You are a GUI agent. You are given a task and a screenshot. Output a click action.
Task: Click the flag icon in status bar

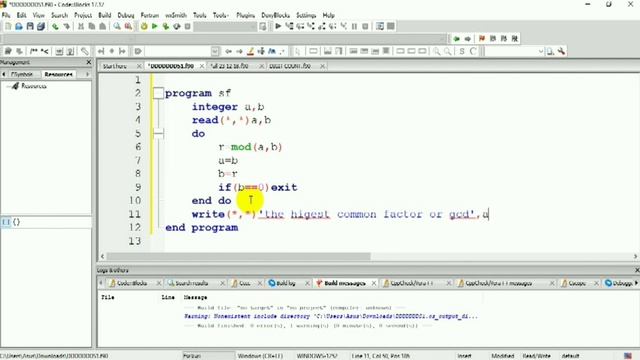pyautogui.click(x=628, y=356)
